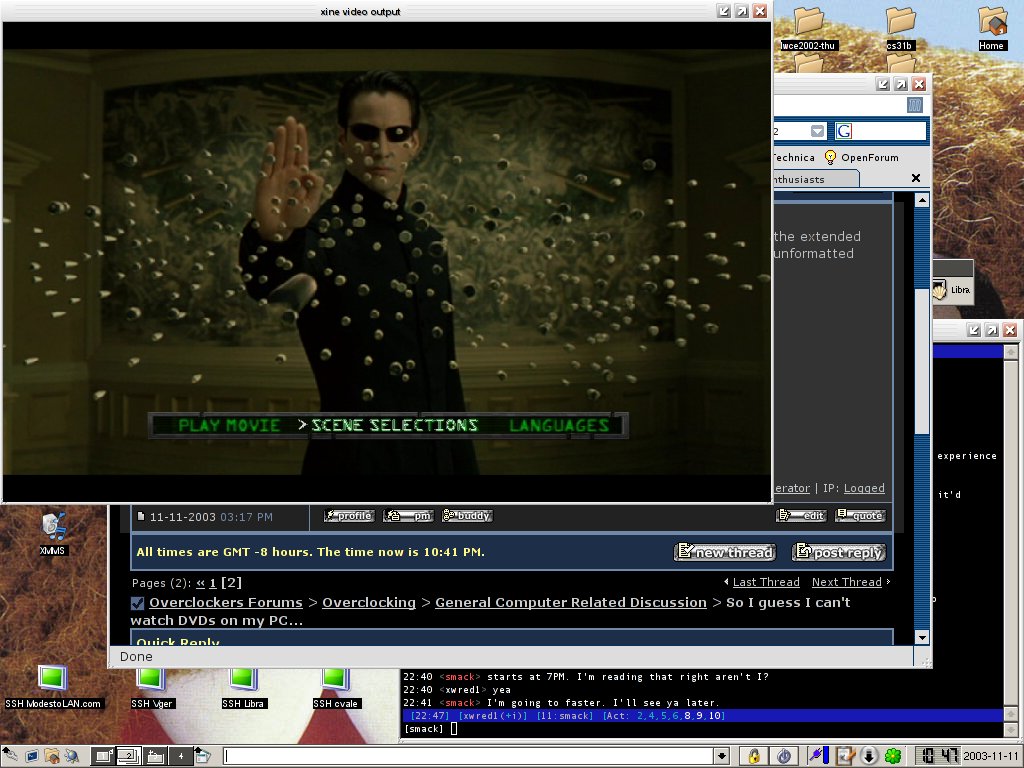This screenshot has height=768, width=1024.
Task: Open the home folder panel icon
Action: click(x=52, y=756)
